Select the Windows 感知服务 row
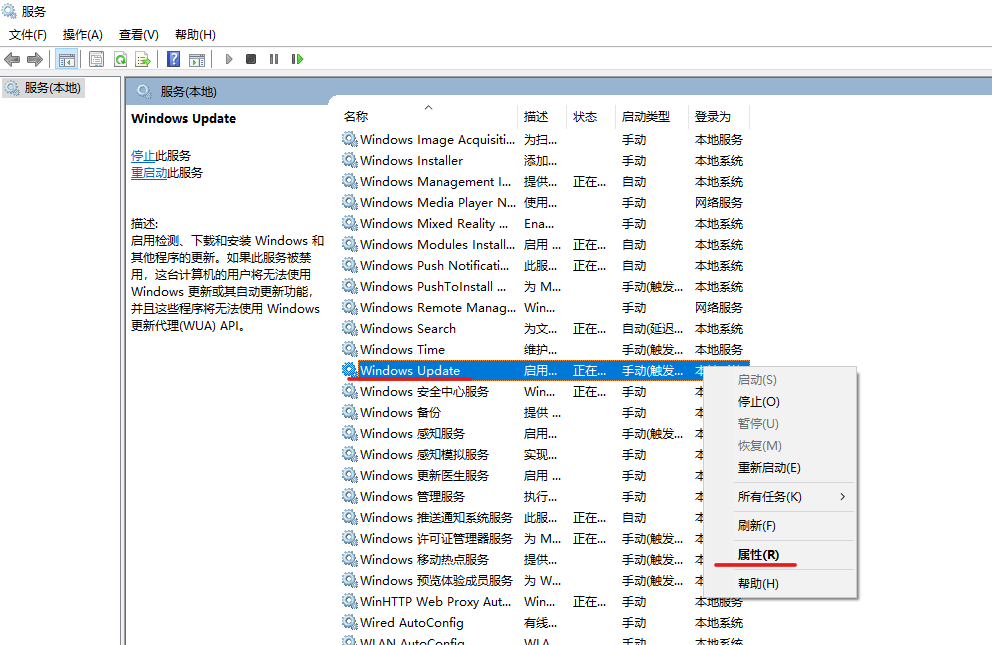Viewport: 992px width, 645px height. coord(522,433)
